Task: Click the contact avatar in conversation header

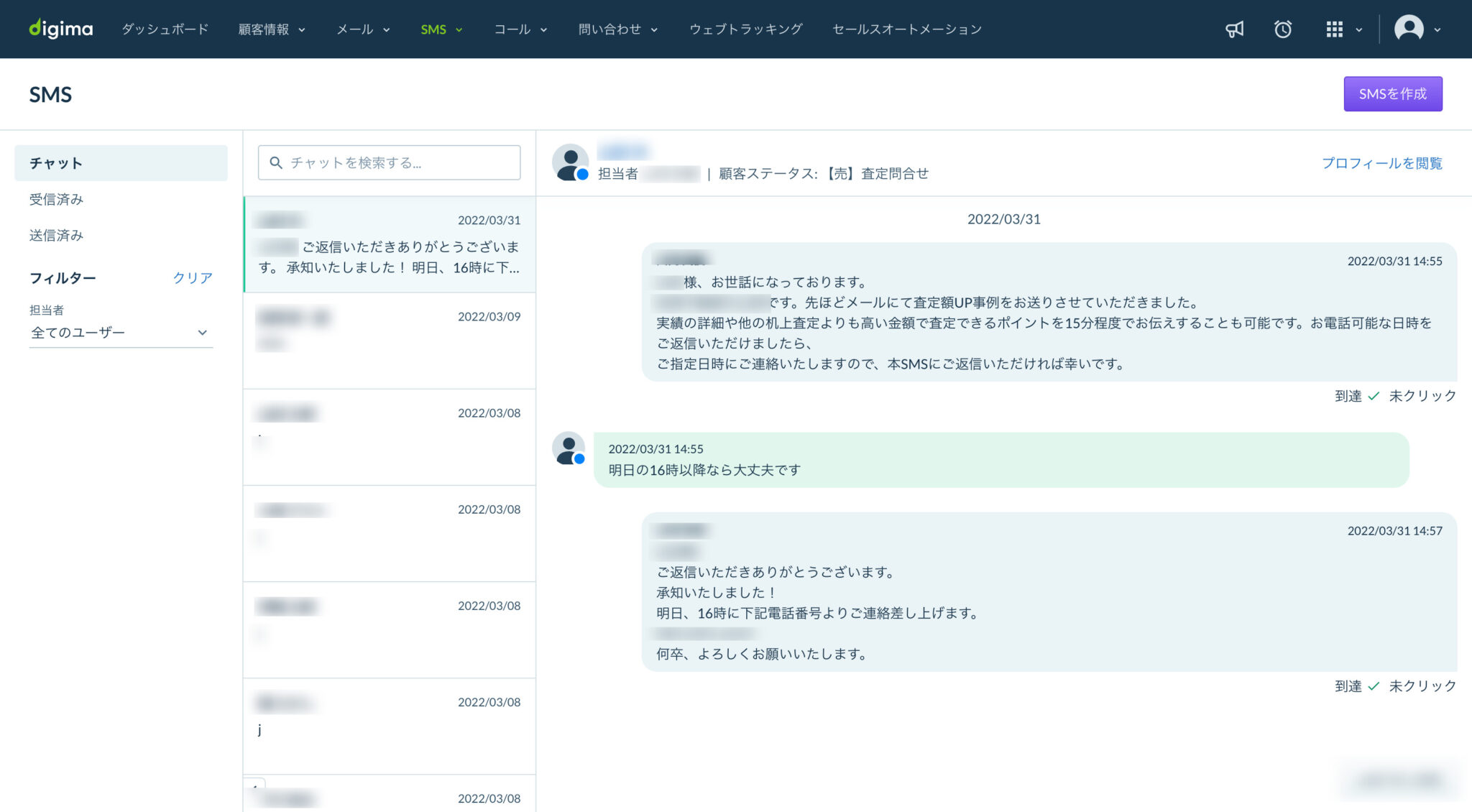Action: click(569, 162)
